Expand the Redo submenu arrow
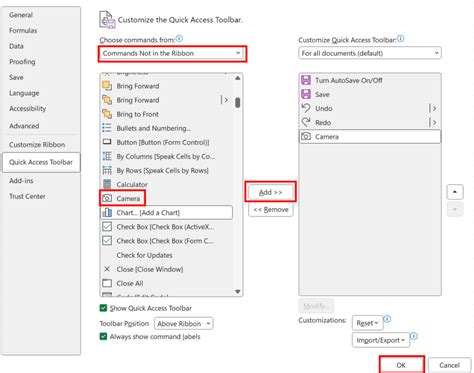 [x=433, y=122]
